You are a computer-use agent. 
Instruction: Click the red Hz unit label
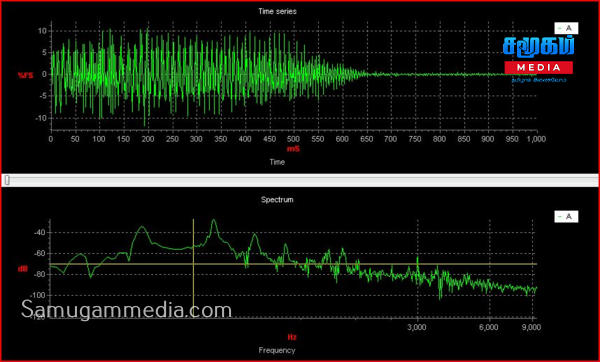click(292, 337)
